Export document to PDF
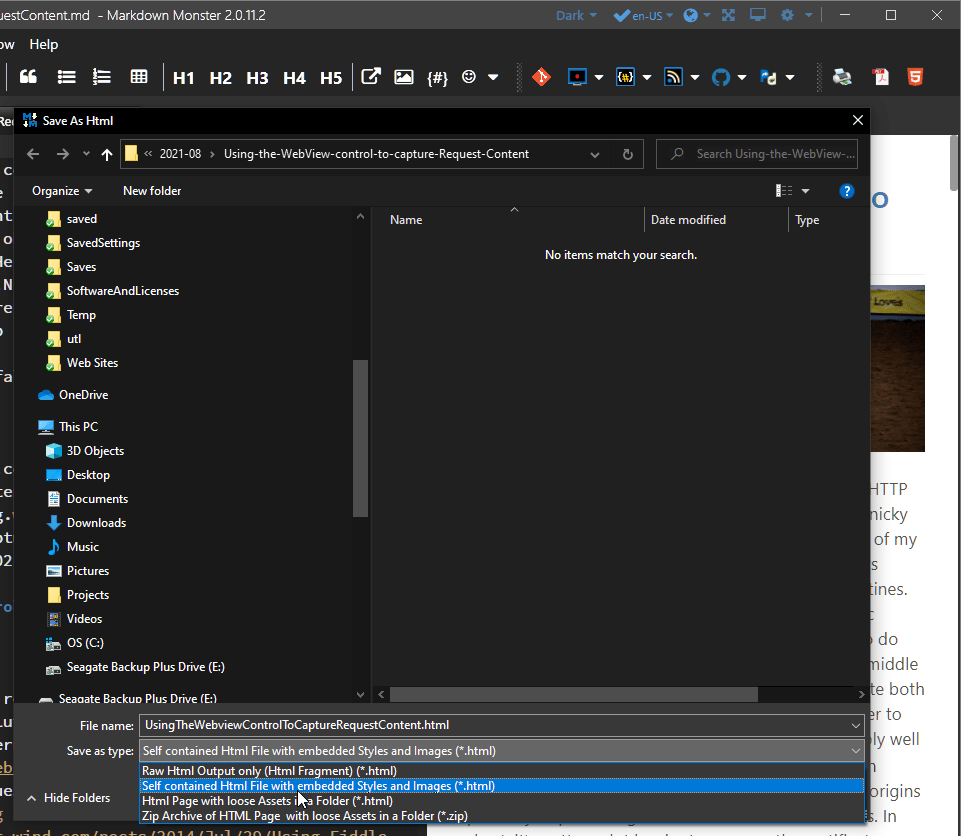 tap(881, 77)
